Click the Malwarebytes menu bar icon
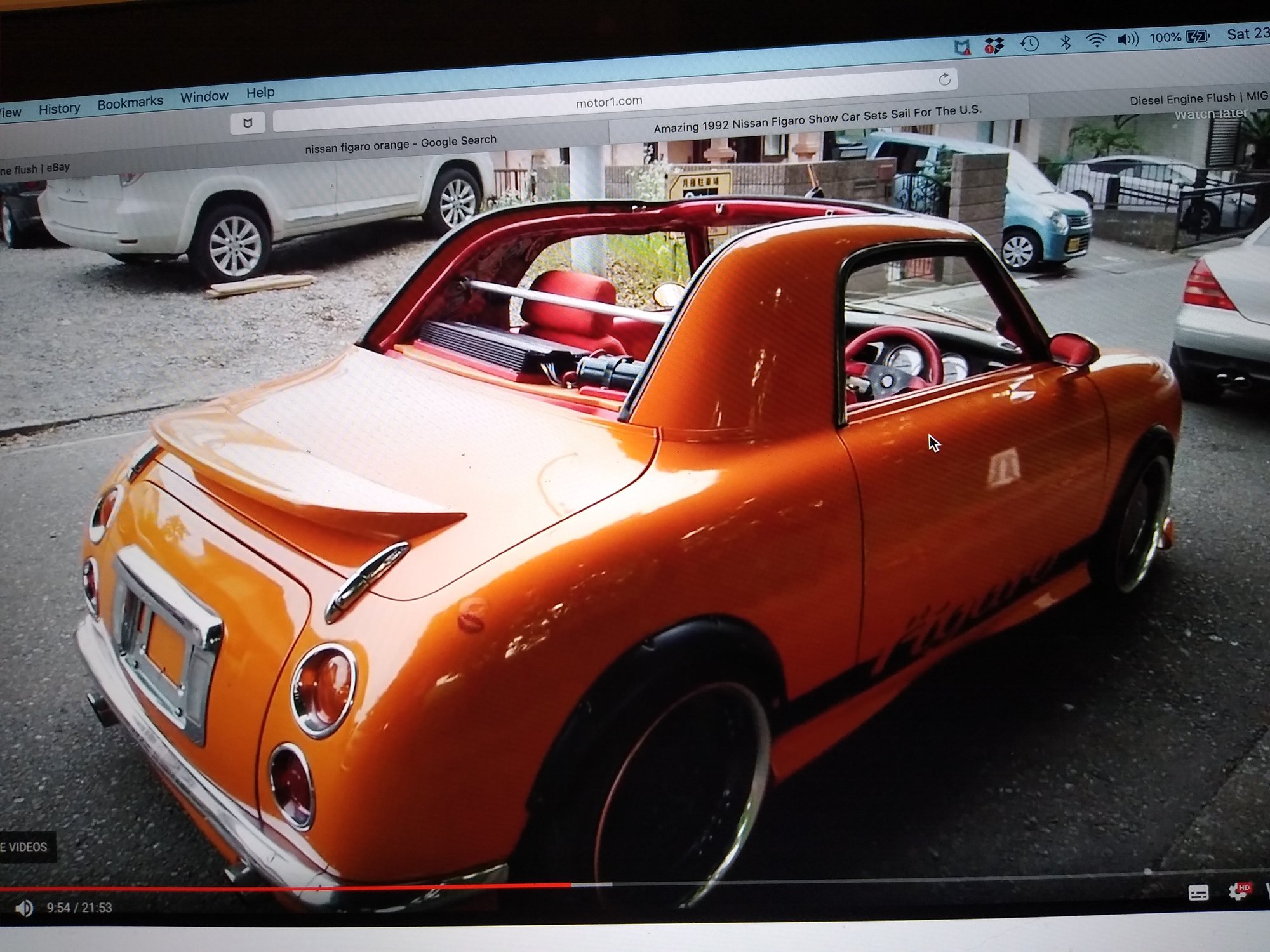This screenshot has width=1270, height=952. pos(962,47)
